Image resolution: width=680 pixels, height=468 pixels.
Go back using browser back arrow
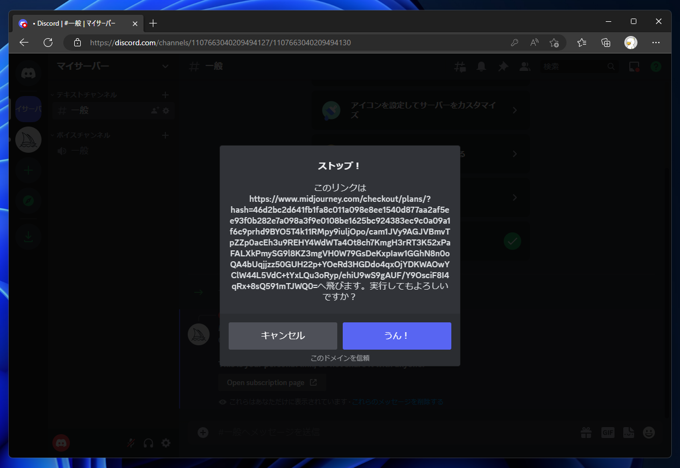[x=24, y=43]
